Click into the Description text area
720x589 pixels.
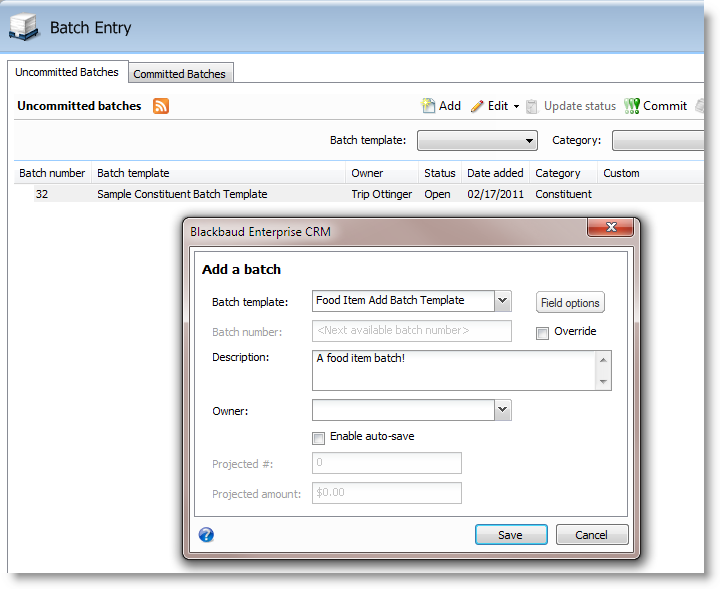(454, 370)
